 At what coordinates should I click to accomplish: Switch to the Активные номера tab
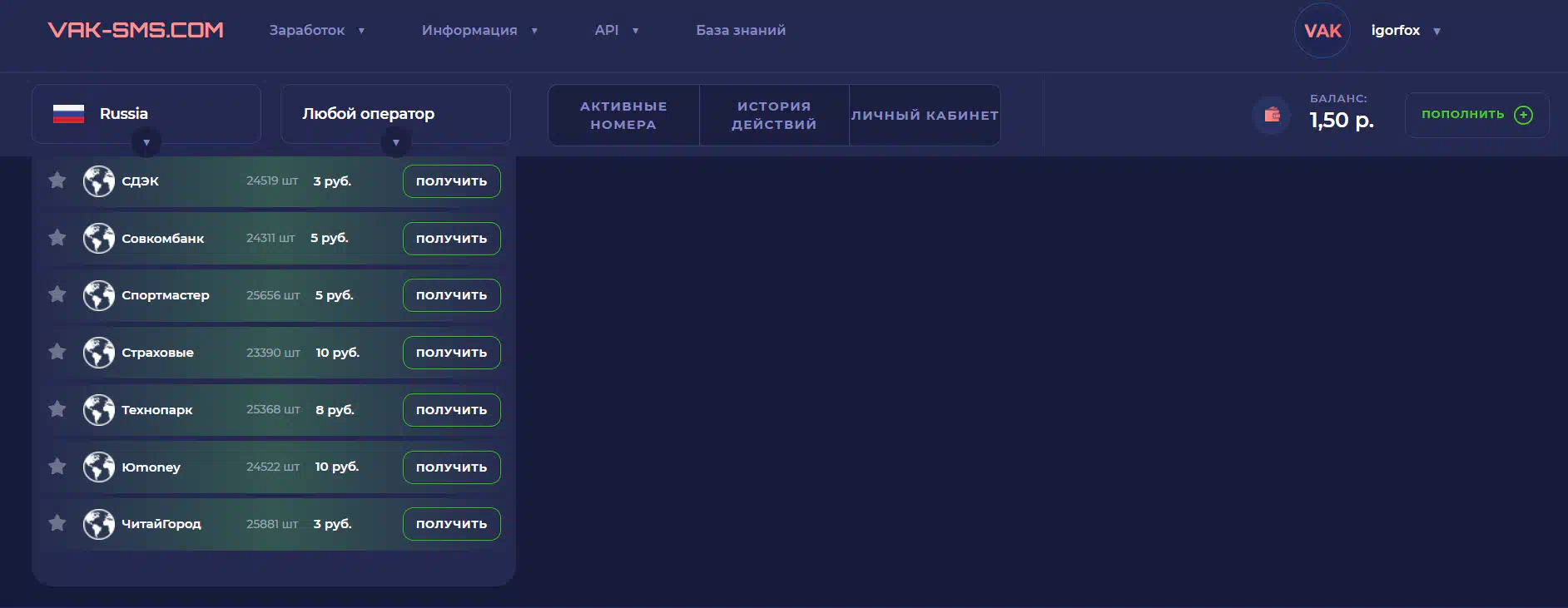tap(623, 115)
